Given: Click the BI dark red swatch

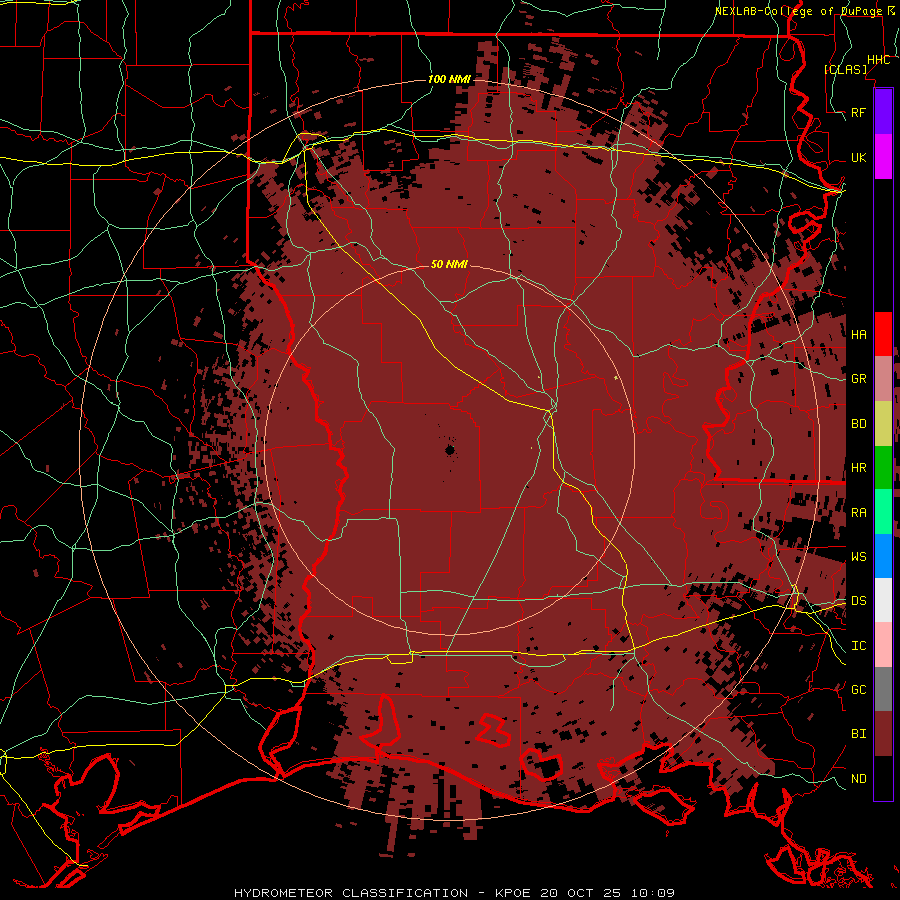Looking at the screenshot, I should point(883,734).
